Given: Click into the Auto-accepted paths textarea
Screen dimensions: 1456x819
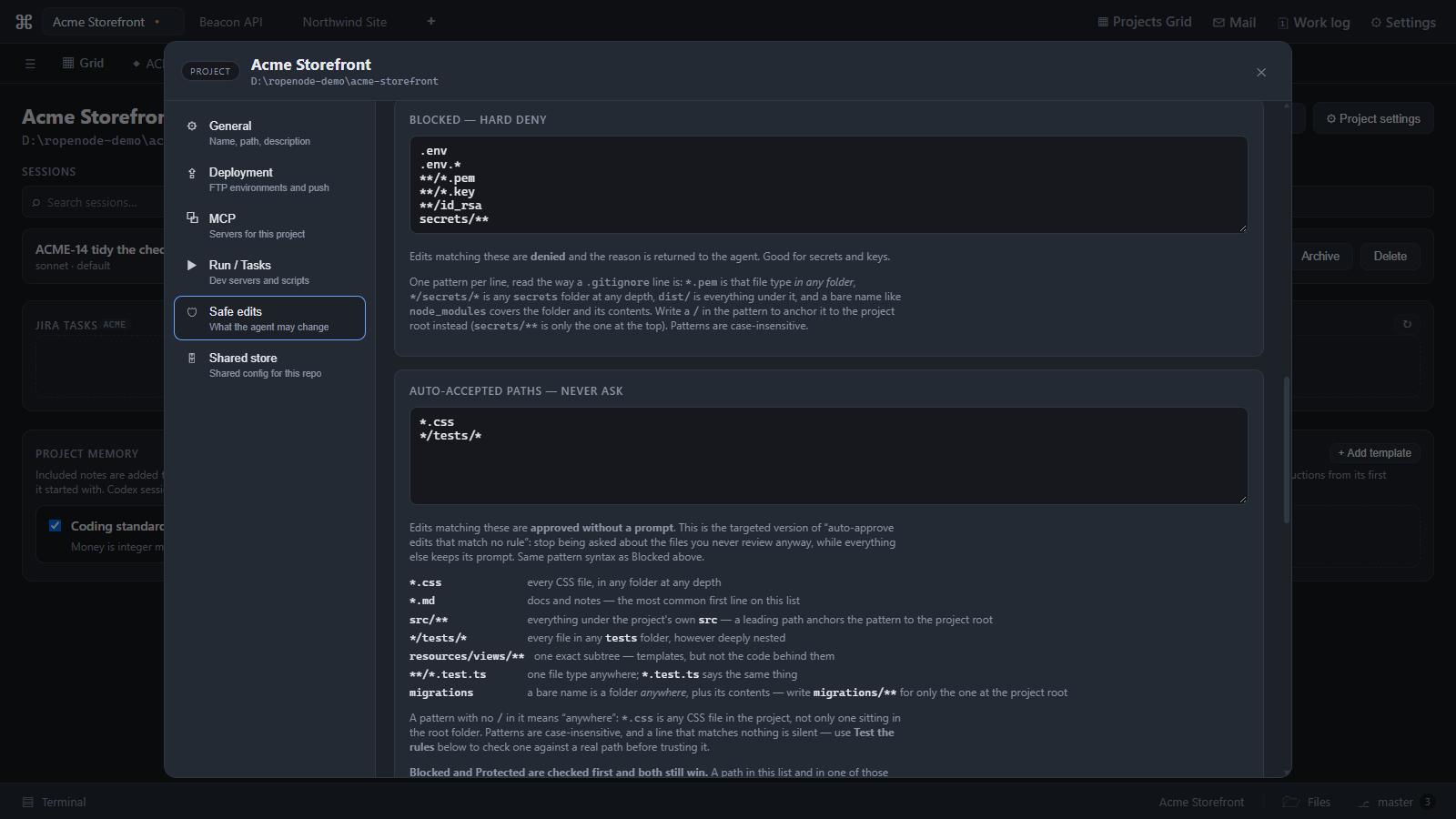Looking at the screenshot, I should (828, 456).
